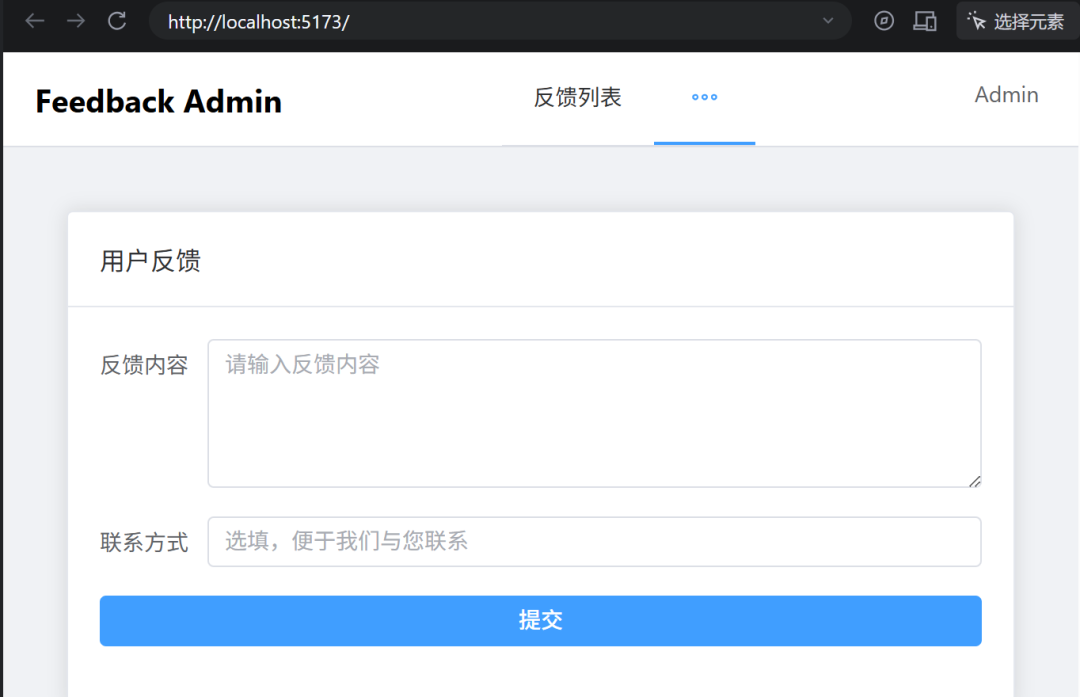
Task: Go forward using the browser forward arrow
Action: [76, 21]
